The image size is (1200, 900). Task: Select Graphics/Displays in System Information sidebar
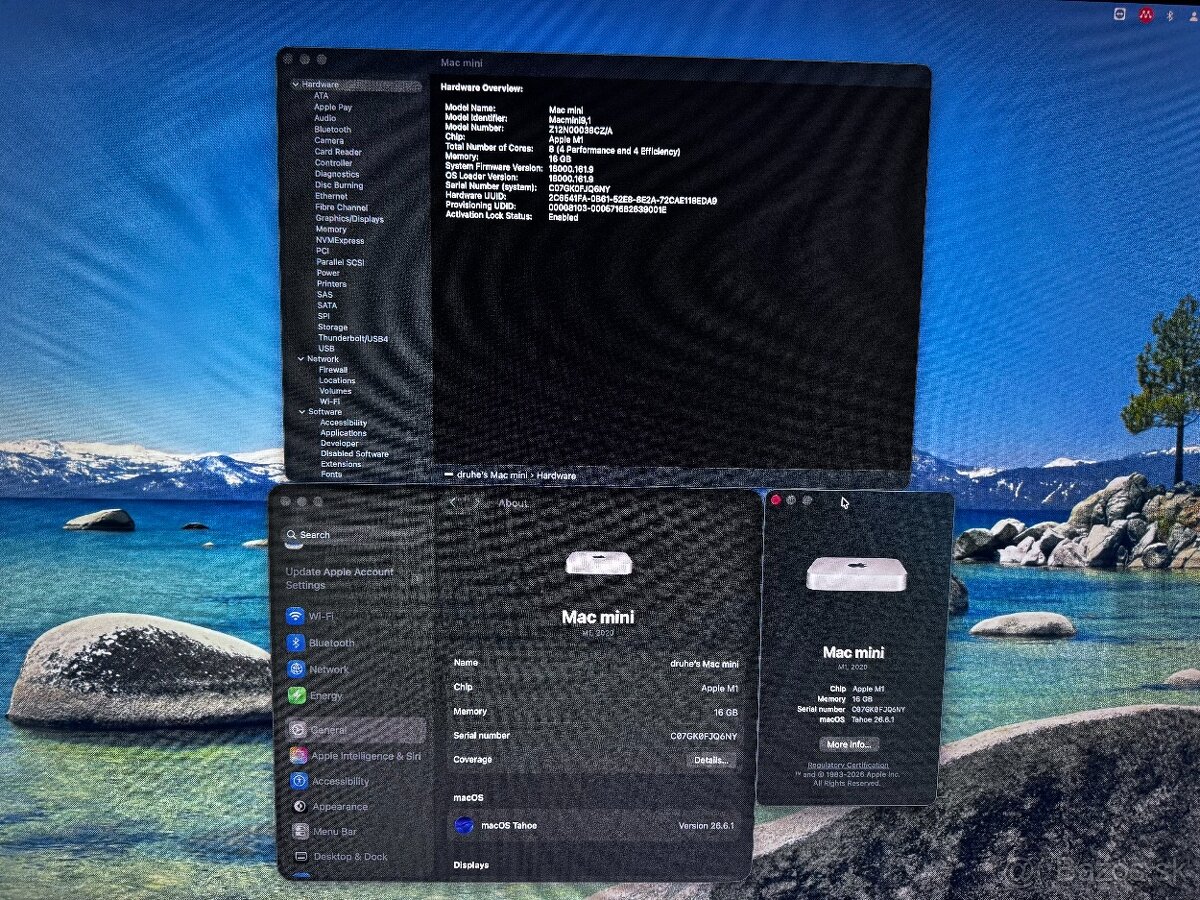coord(349,219)
